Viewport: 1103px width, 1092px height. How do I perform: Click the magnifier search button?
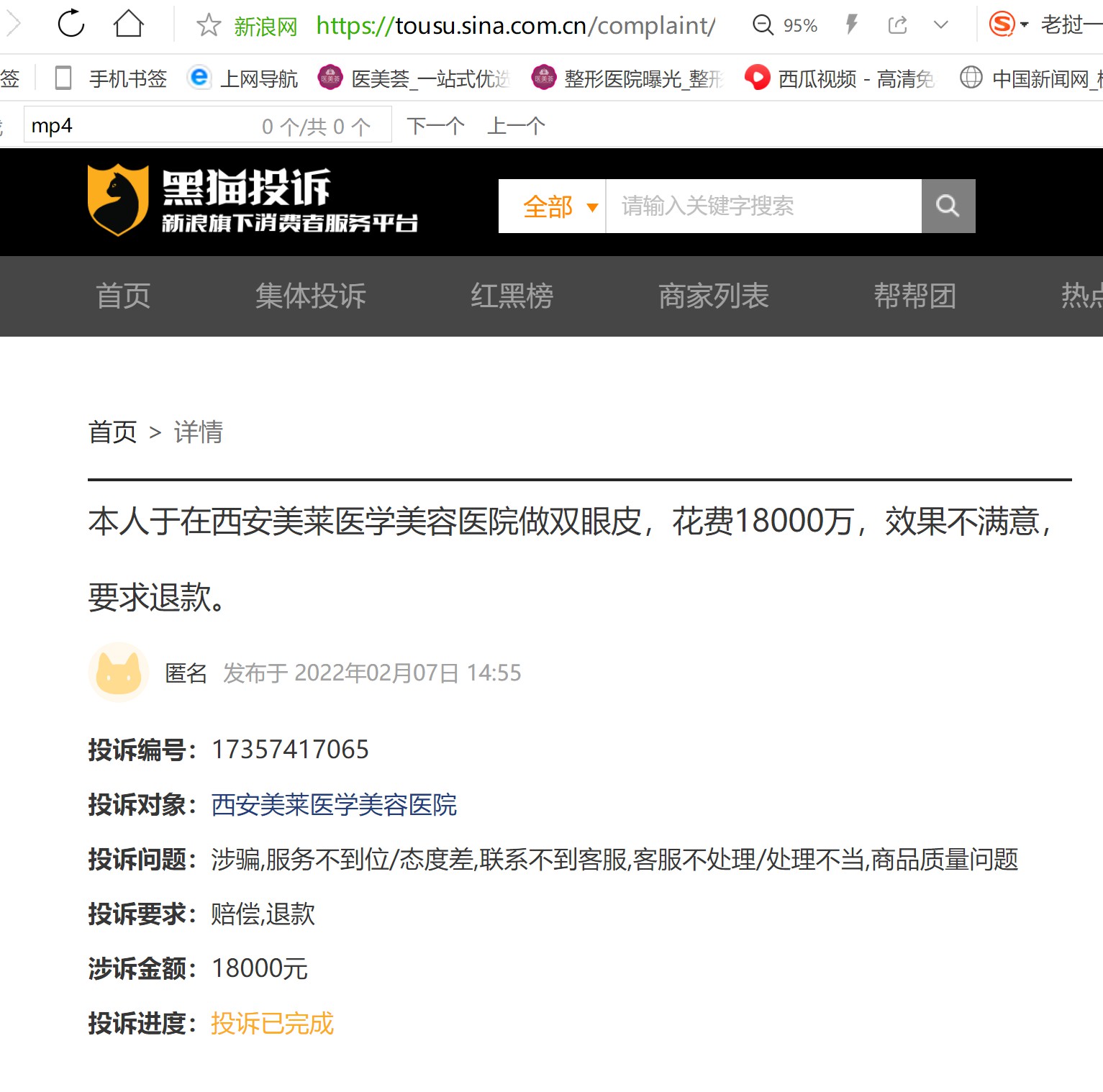pyautogui.click(x=948, y=206)
